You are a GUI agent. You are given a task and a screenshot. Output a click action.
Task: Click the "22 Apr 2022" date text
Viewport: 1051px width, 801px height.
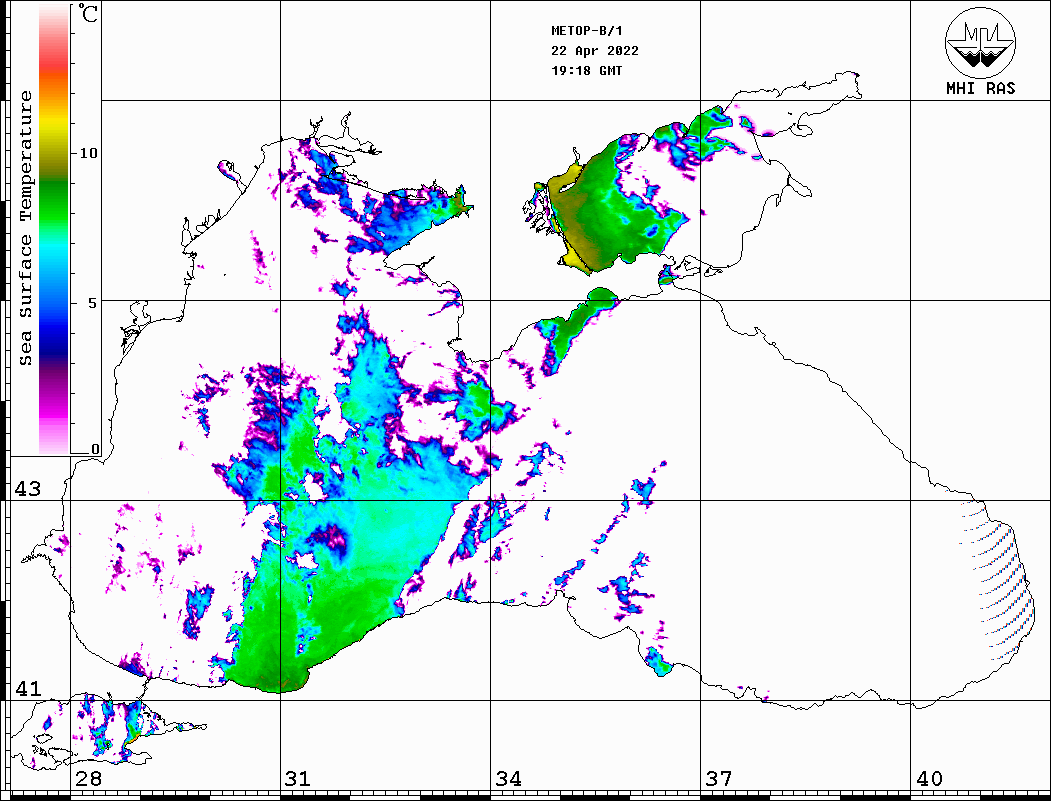[595, 51]
